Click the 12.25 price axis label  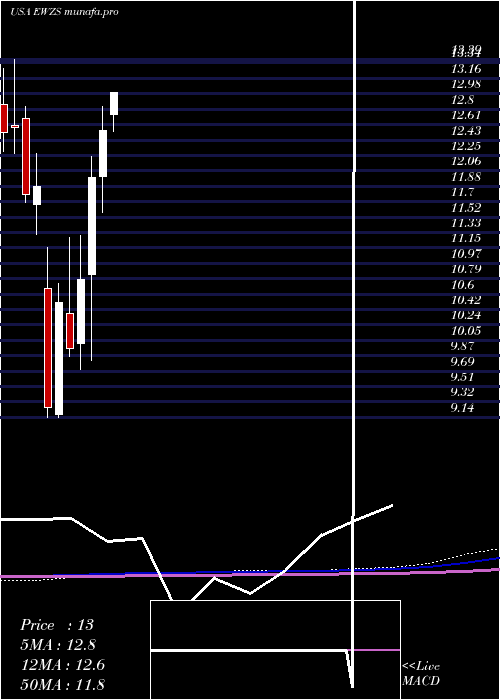(466, 146)
